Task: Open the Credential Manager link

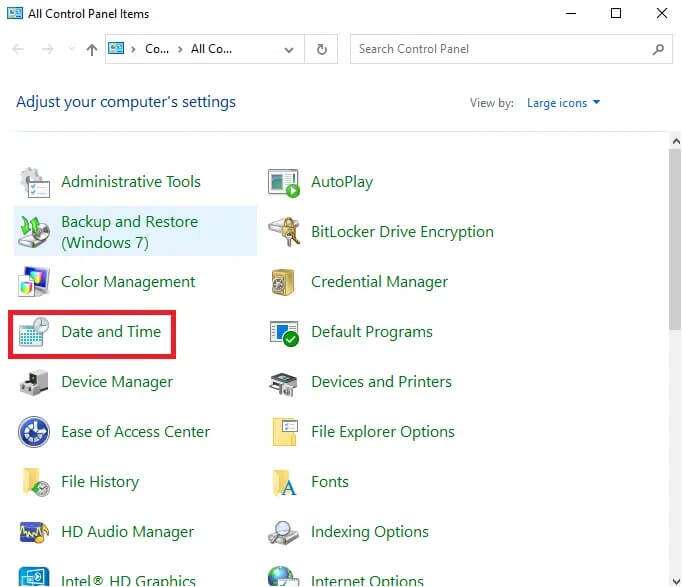Action: pyautogui.click(x=379, y=282)
